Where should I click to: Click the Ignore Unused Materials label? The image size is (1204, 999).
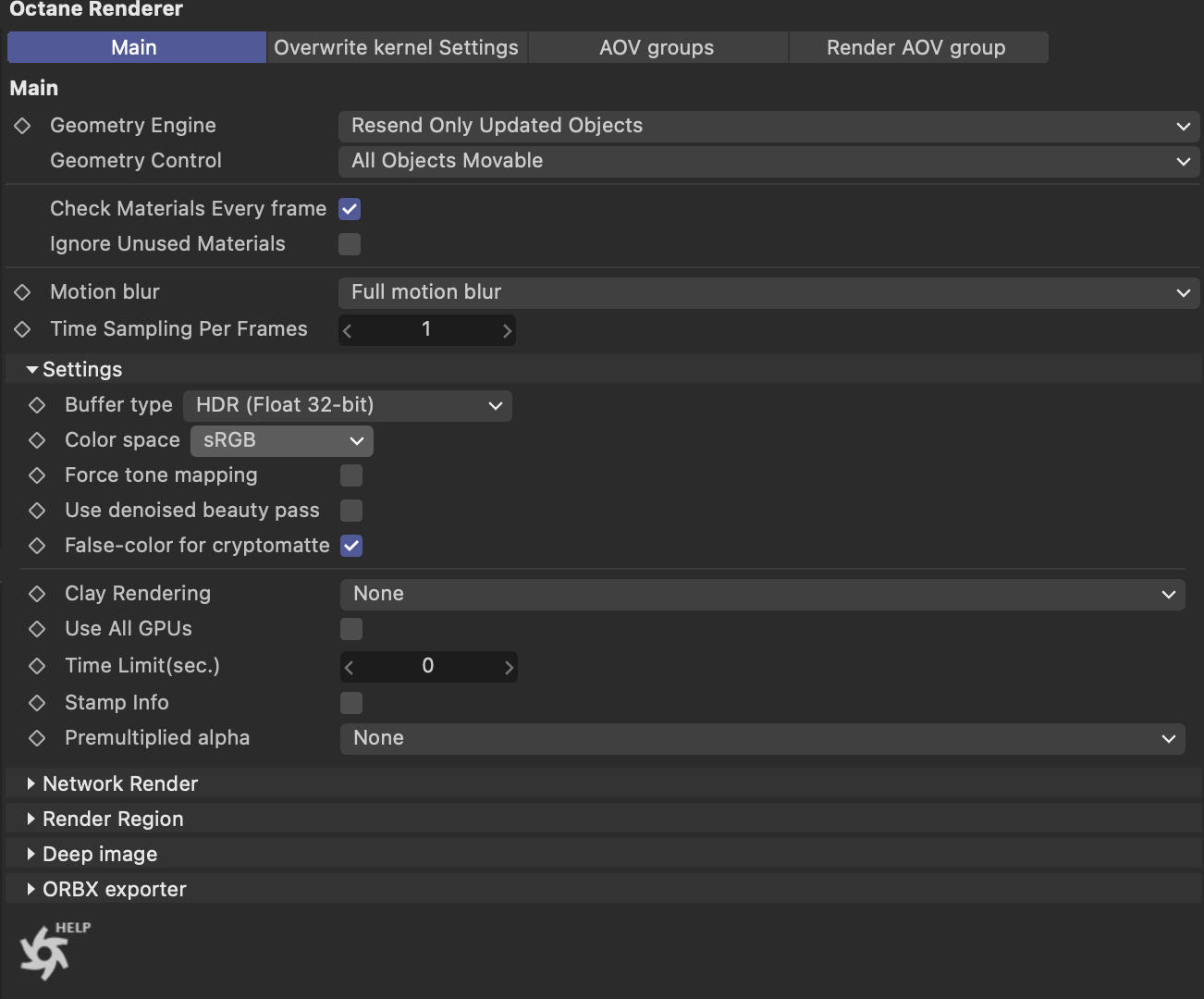coord(167,244)
